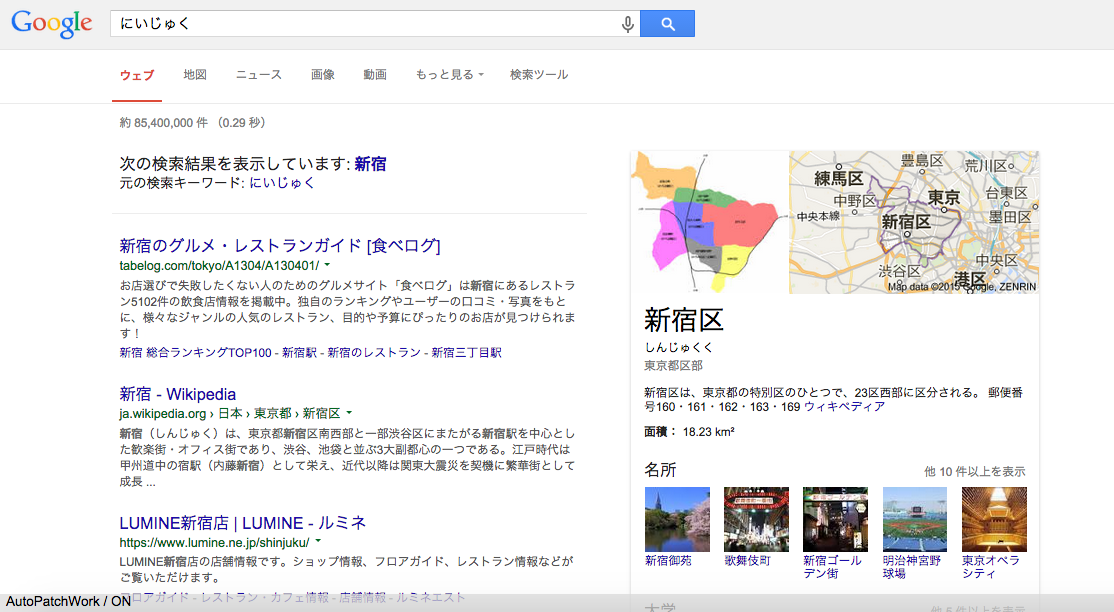Switch to the 地図 tab
Screen dimensions: 1114x612
pyautogui.click(x=195, y=75)
